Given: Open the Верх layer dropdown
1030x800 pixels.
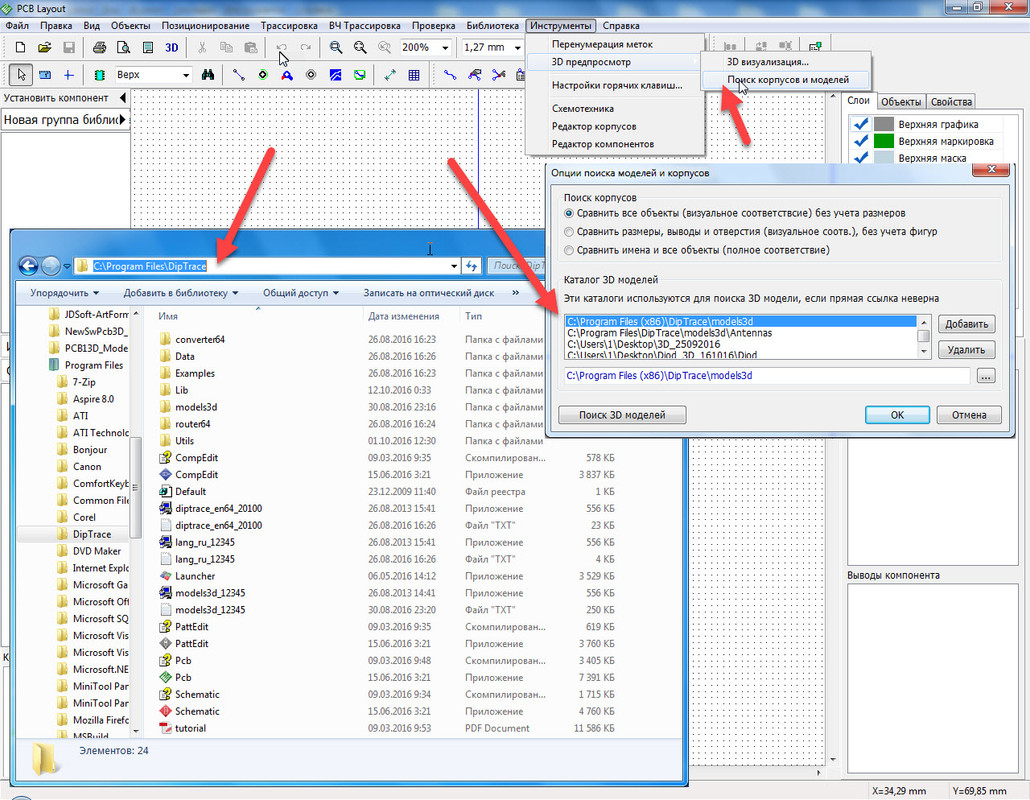Looking at the screenshot, I should coord(186,75).
